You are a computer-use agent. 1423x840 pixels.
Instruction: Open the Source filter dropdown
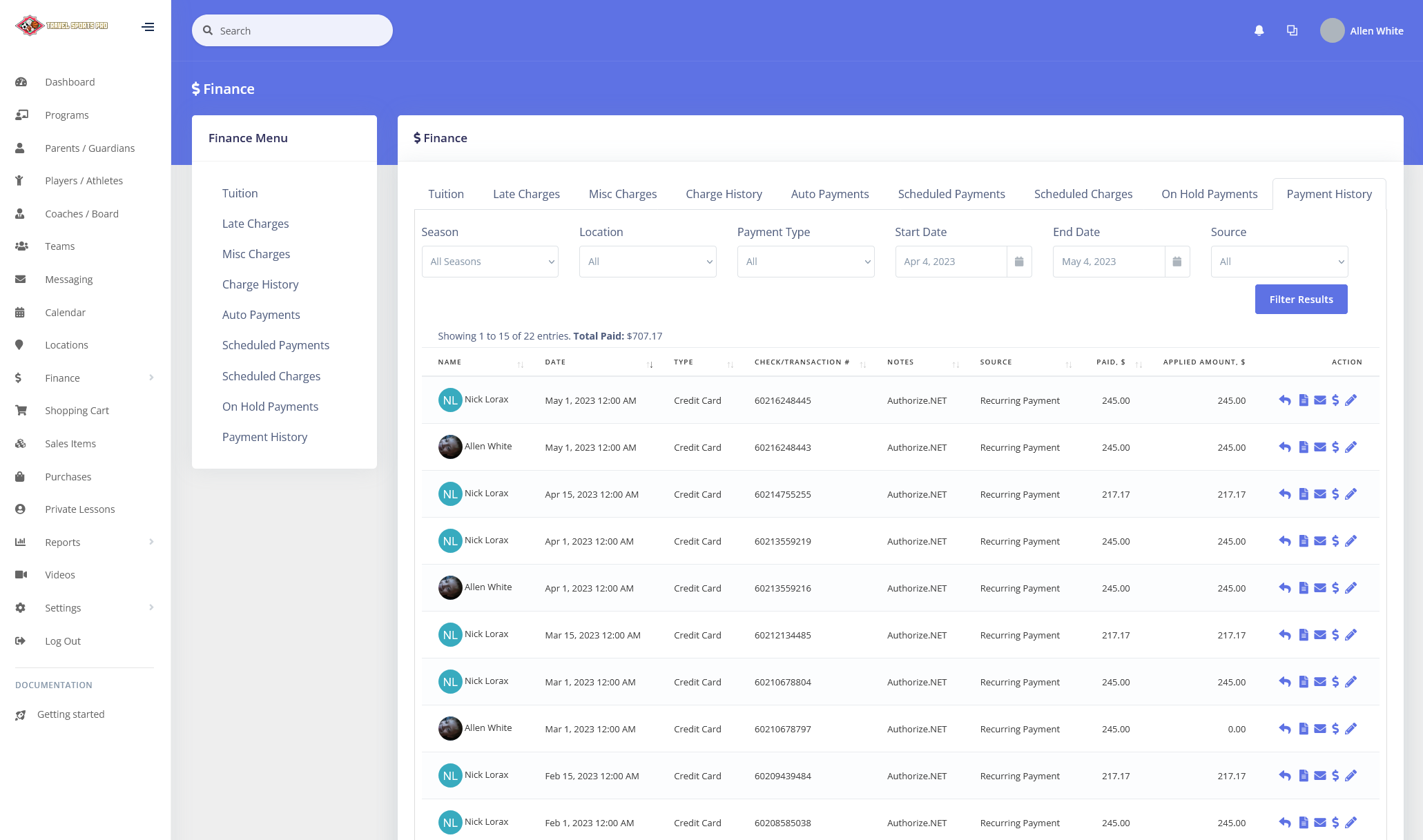tap(1279, 262)
